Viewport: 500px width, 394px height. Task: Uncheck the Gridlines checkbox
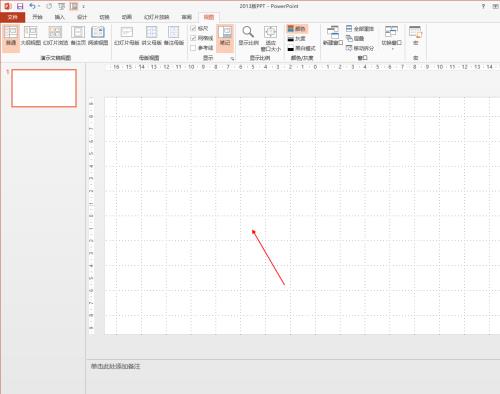pos(193,38)
